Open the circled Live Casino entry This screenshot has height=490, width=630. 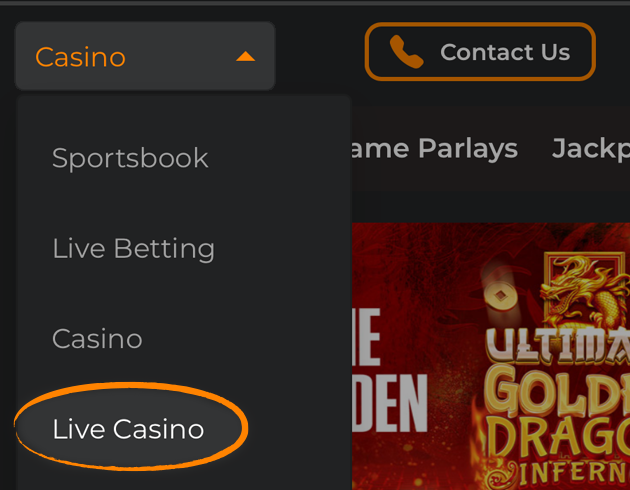coord(129,429)
